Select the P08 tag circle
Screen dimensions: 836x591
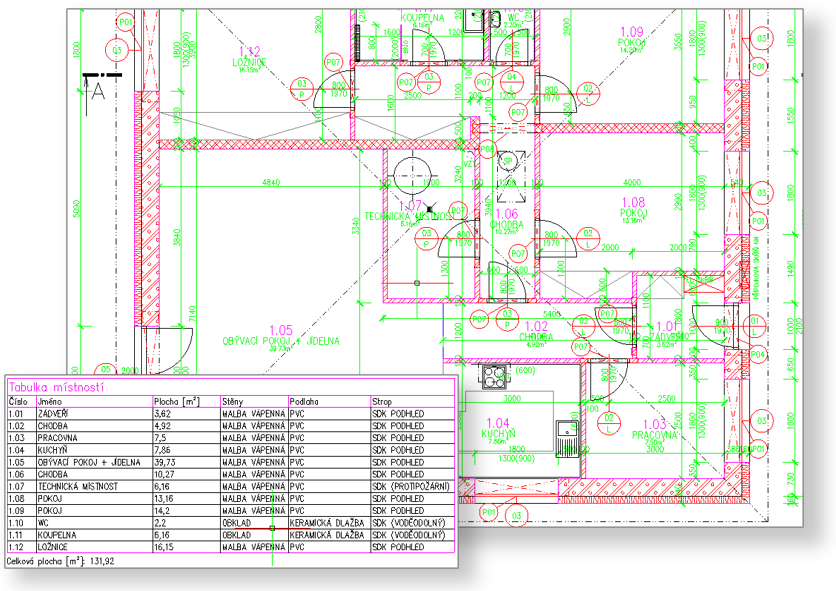(488, 149)
